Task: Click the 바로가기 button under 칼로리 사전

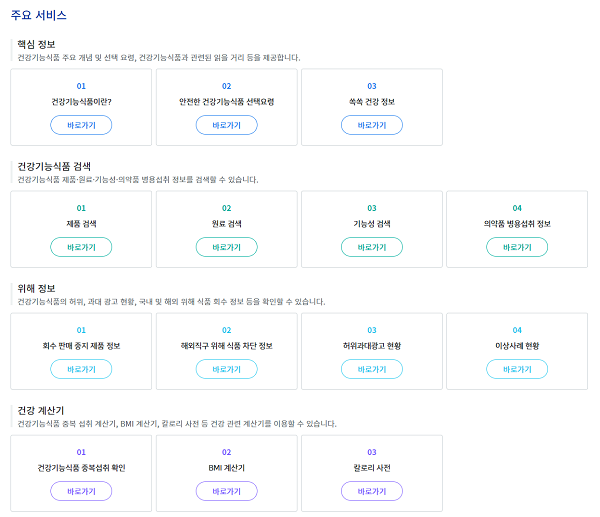Action: coord(372,491)
